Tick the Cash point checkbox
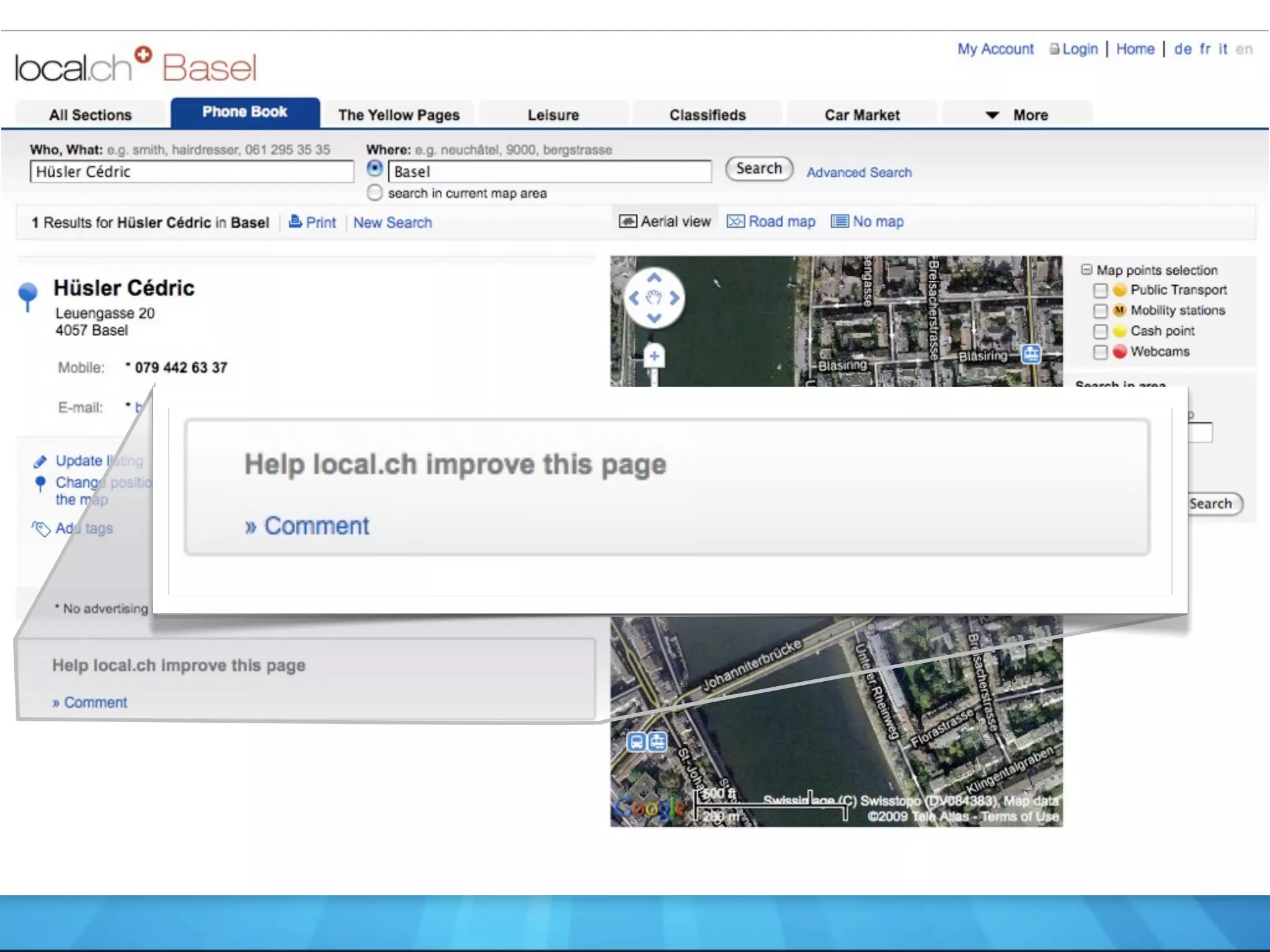 tap(1100, 331)
